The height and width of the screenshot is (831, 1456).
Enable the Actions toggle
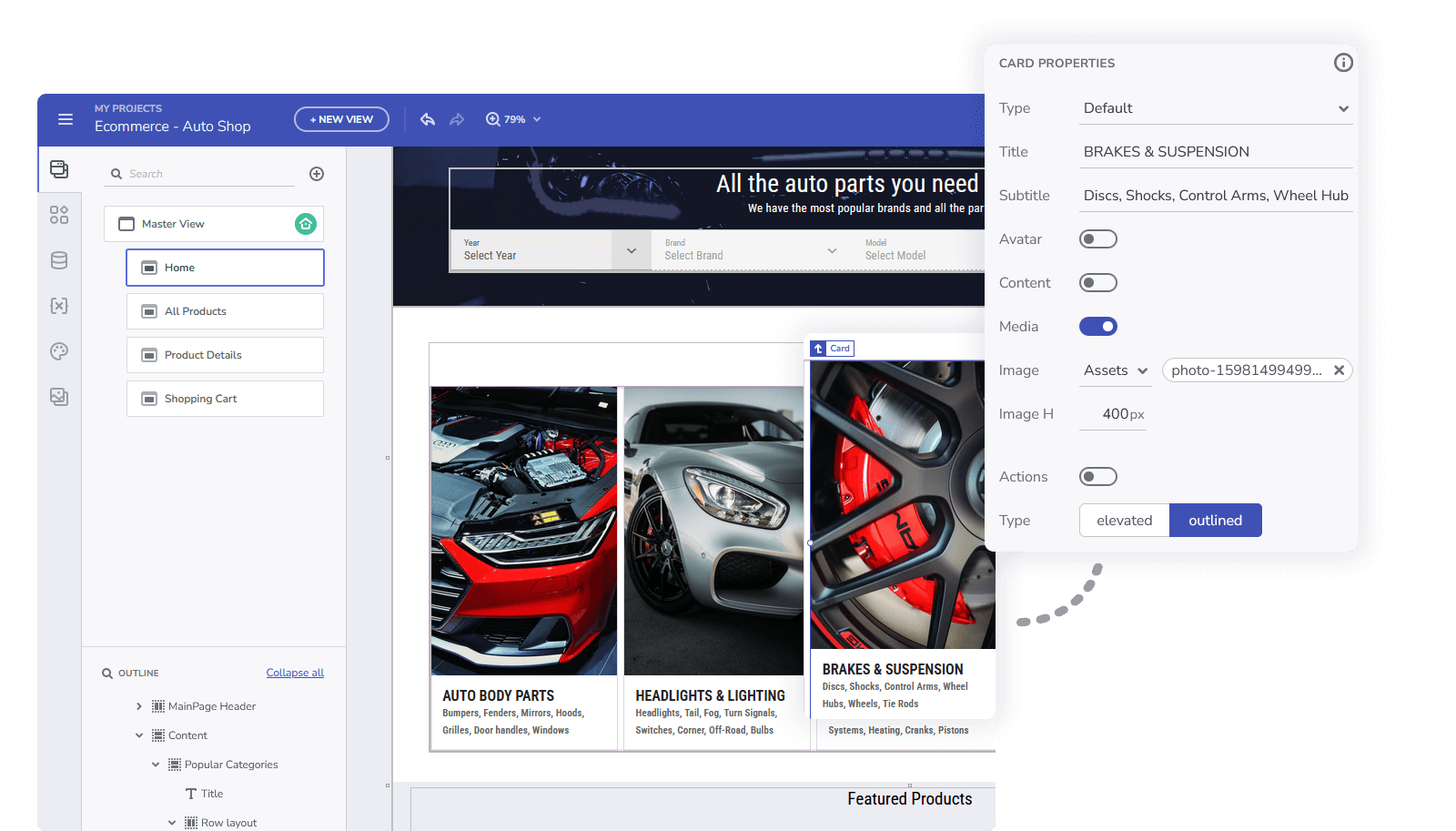click(x=1098, y=476)
